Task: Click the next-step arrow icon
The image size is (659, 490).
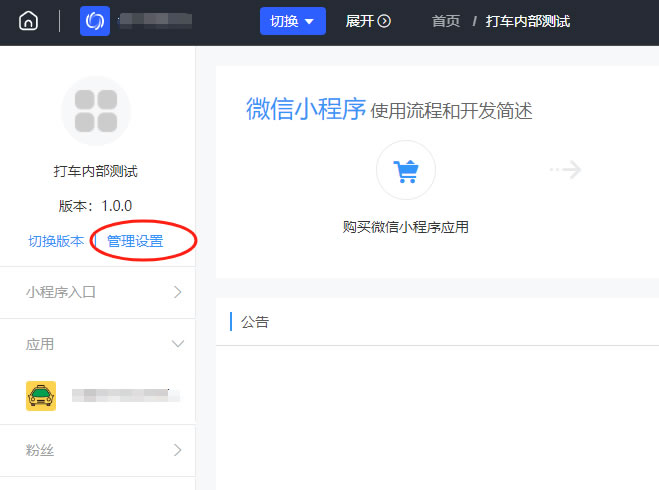Action: pyautogui.click(x=566, y=170)
